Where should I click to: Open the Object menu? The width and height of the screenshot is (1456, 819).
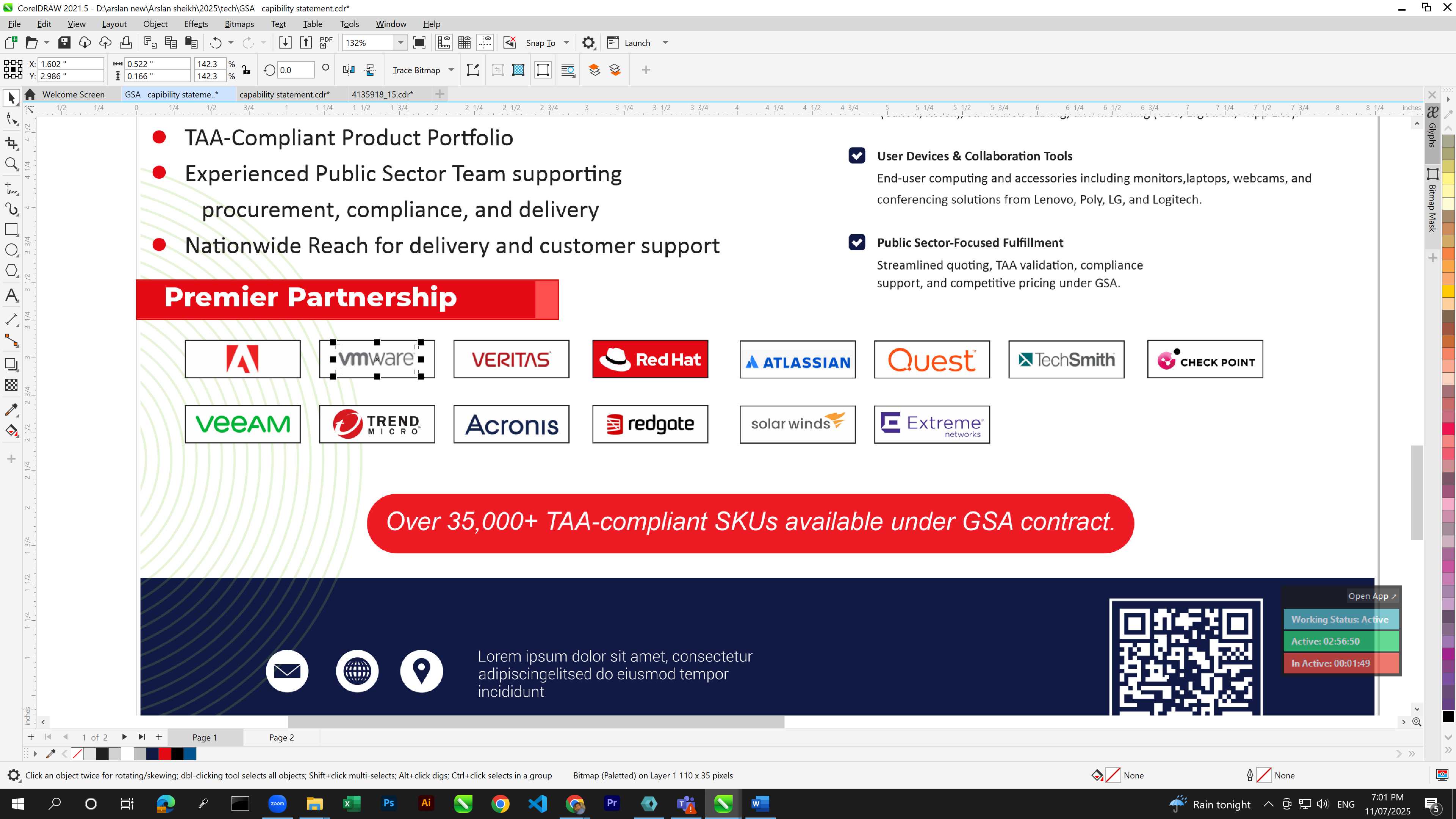[155, 24]
